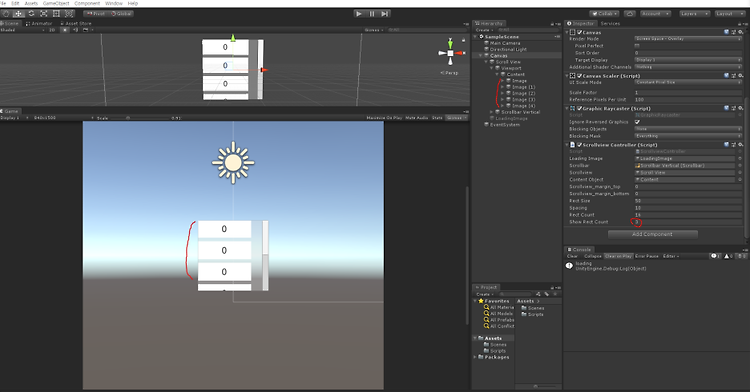Toggle Clear on Play in Console
This screenshot has width=750, height=392.
tap(618, 256)
